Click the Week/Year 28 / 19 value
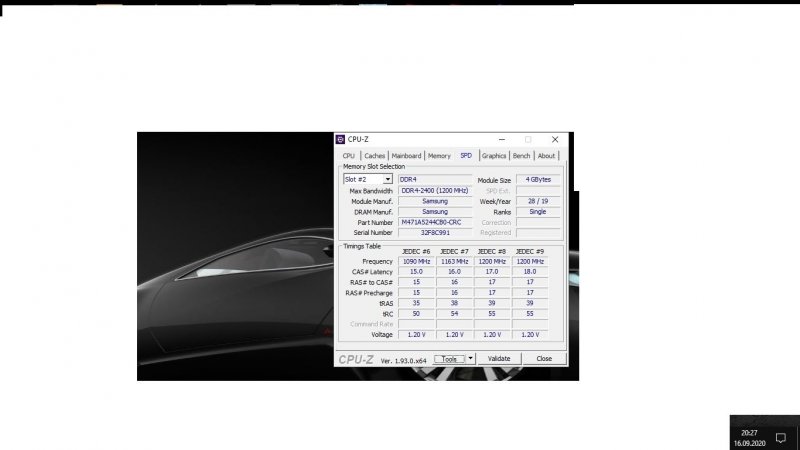This screenshot has width=800, height=450. (x=538, y=201)
